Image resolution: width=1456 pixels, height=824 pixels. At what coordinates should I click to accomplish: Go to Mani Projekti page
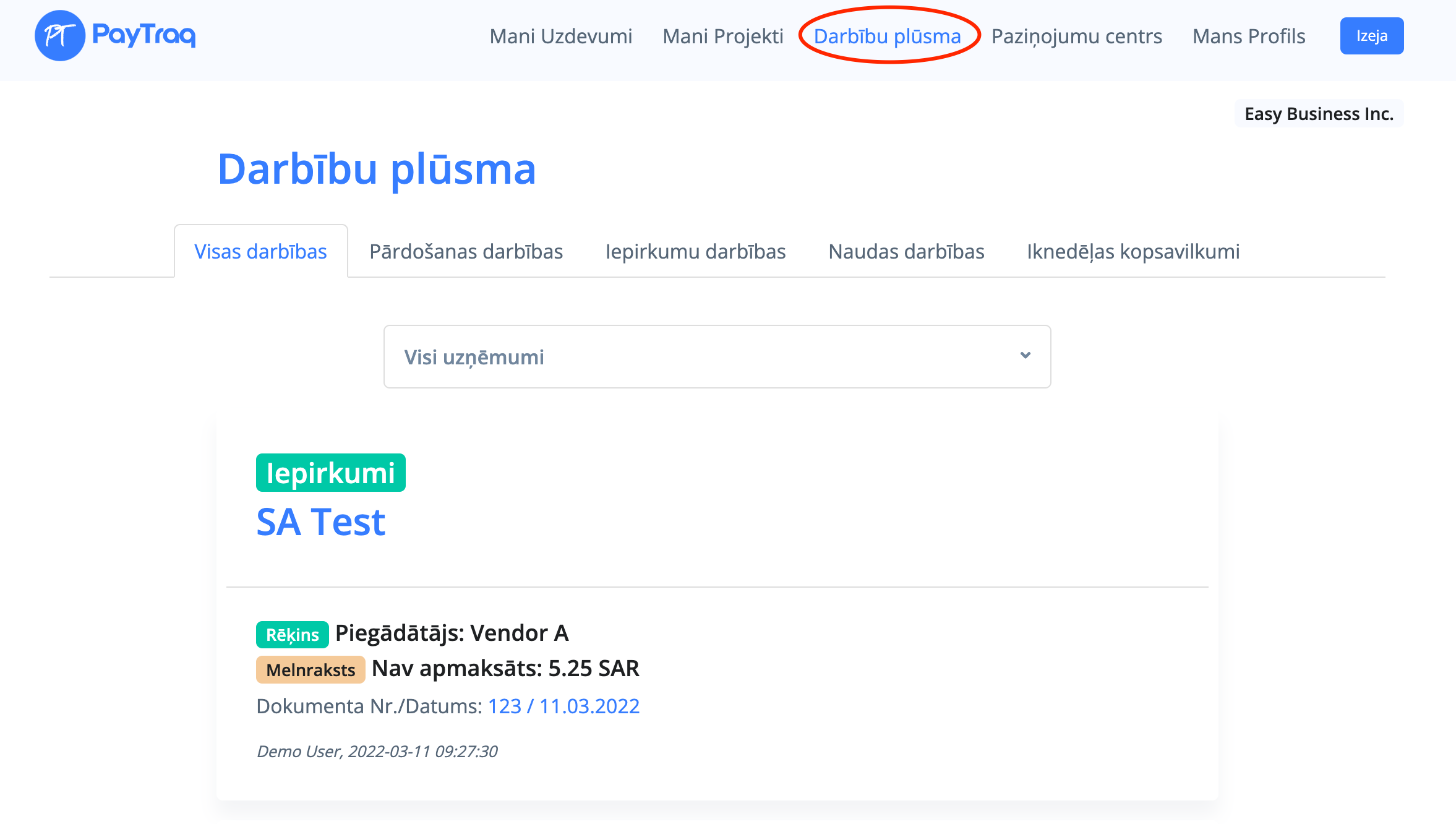[x=722, y=36]
